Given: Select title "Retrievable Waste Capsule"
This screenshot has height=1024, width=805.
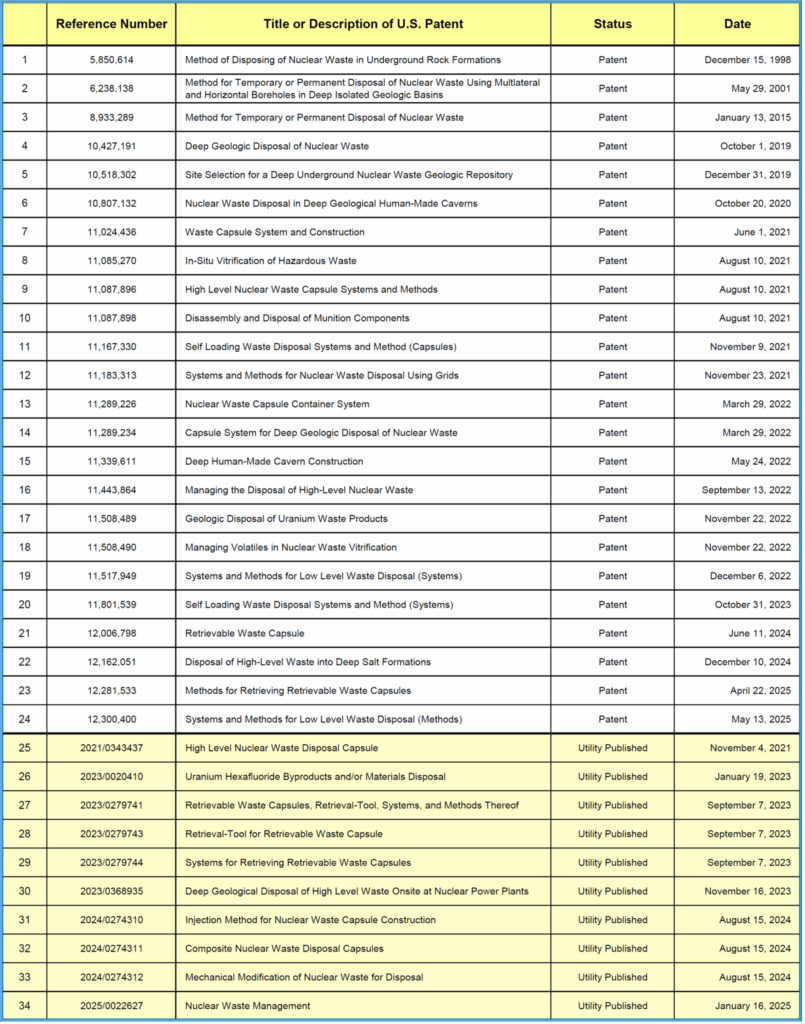Looking at the screenshot, I should tap(244, 633).
